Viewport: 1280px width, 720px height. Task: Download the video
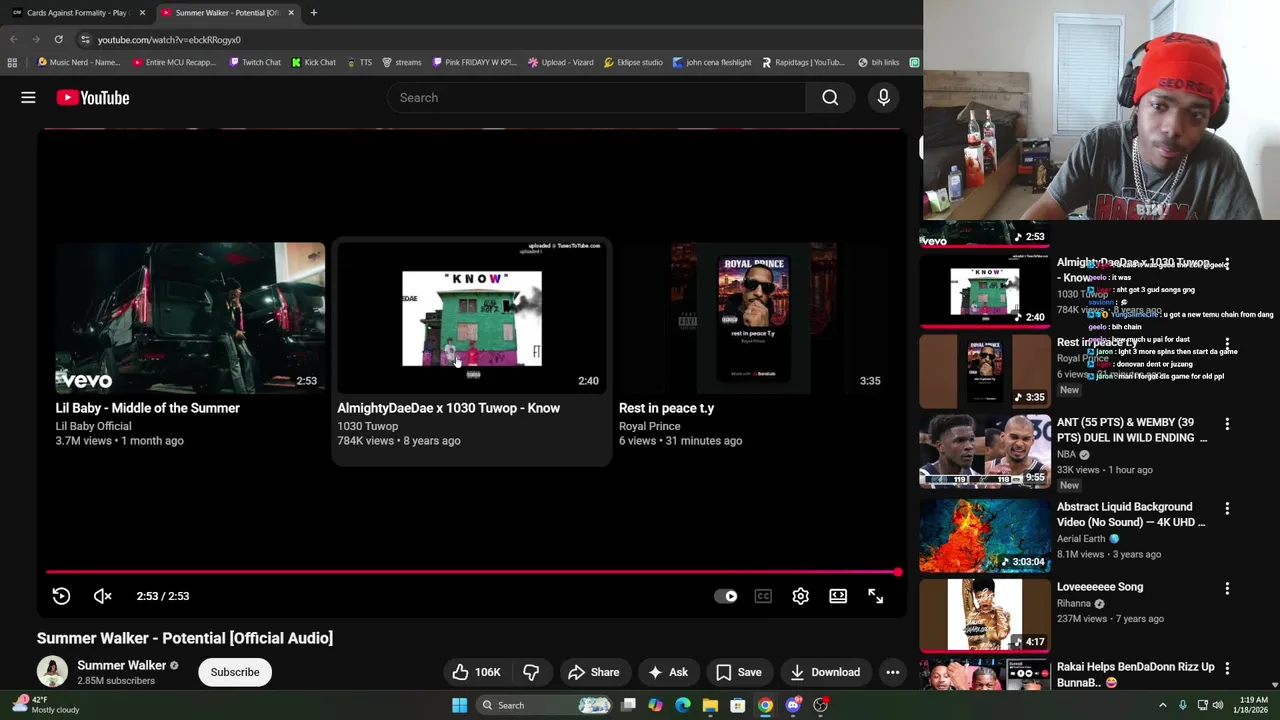click(824, 672)
